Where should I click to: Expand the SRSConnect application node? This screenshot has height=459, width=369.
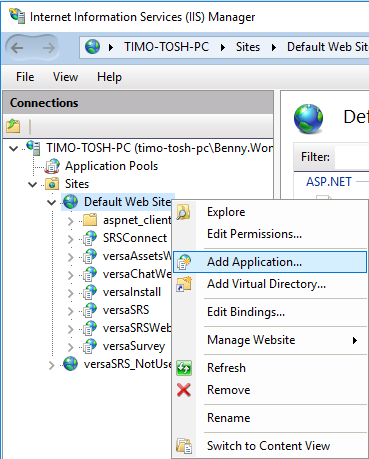[70, 238]
